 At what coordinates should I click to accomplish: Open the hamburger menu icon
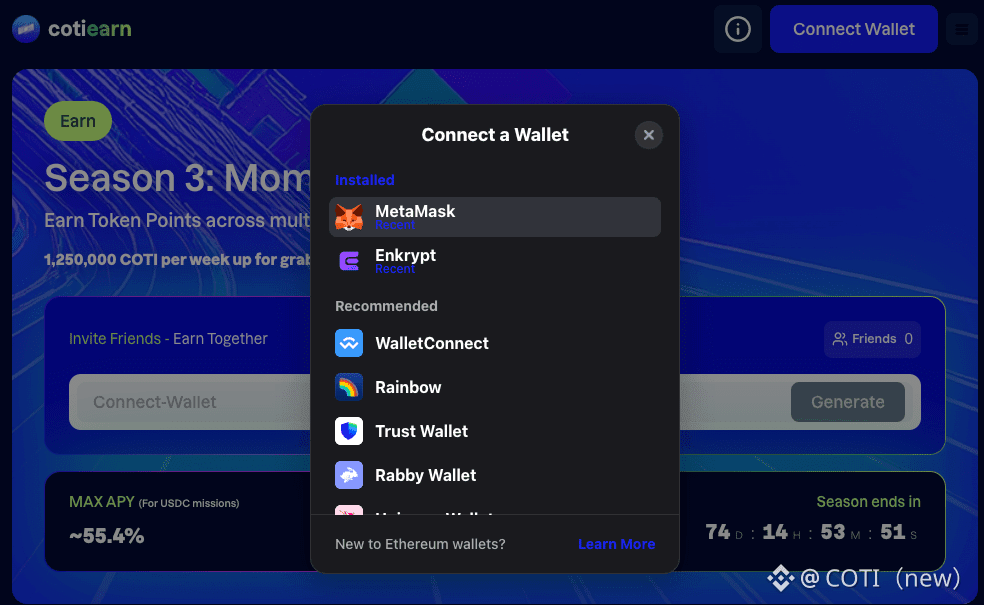pos(961,29)
